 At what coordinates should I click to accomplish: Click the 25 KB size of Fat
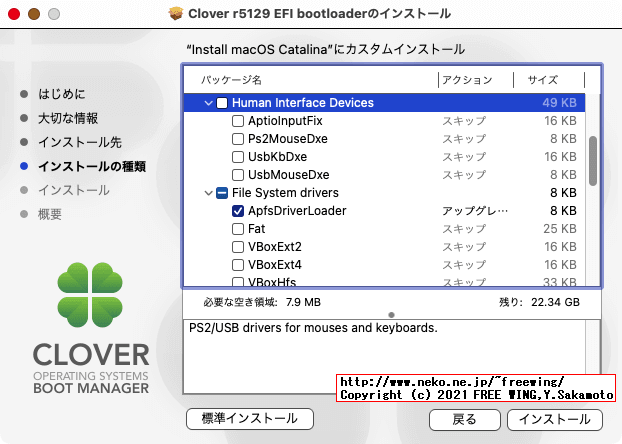tap(560, 229)
